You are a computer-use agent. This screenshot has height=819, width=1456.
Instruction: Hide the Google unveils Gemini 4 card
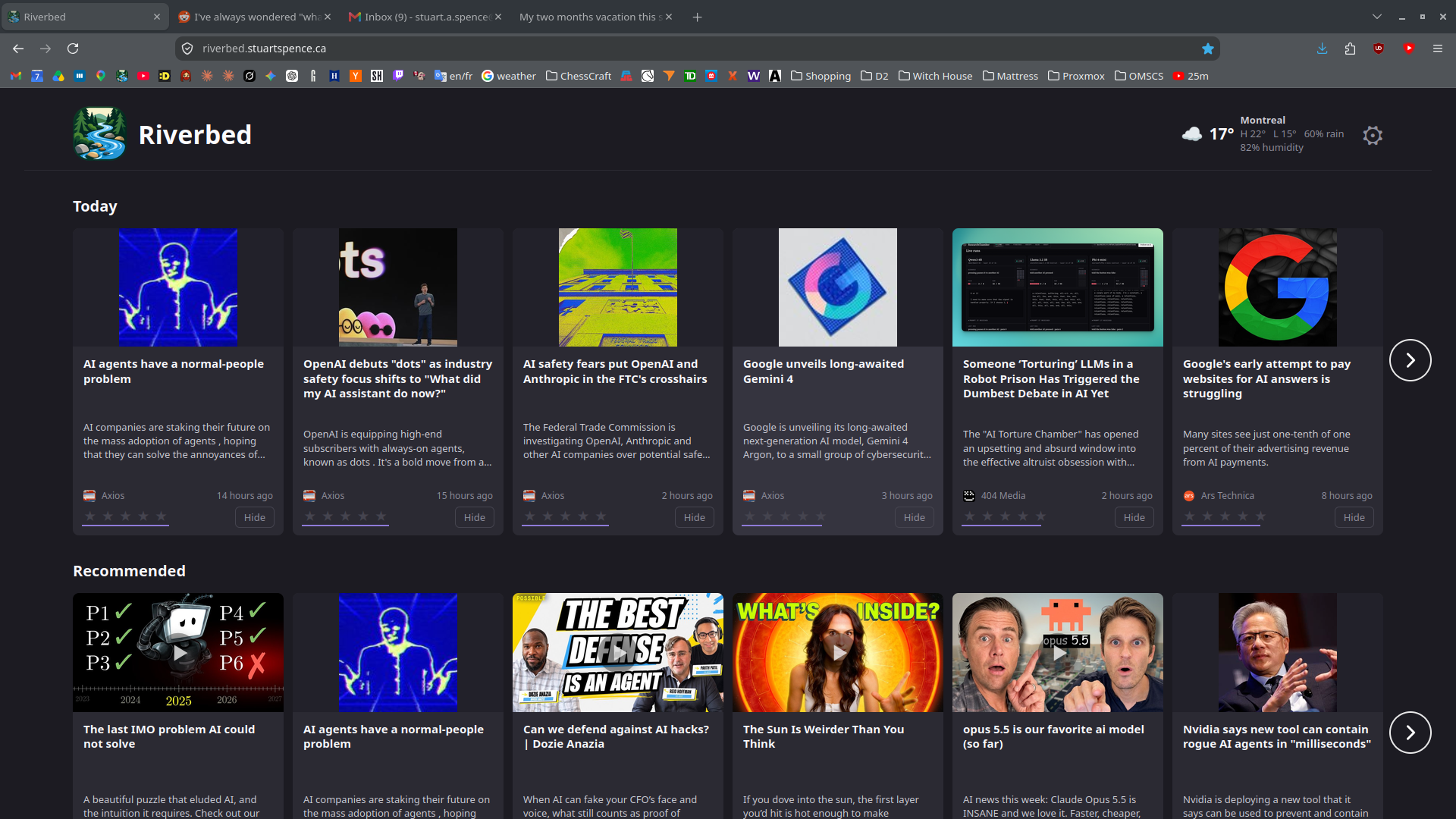click(915, 517)
